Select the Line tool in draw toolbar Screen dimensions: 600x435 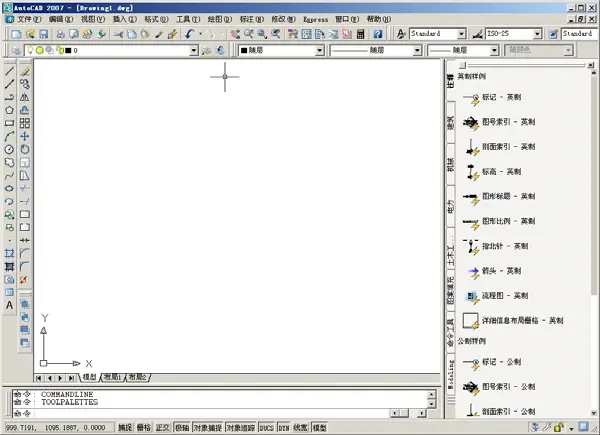pyautogui.click(x=10, y=71)
